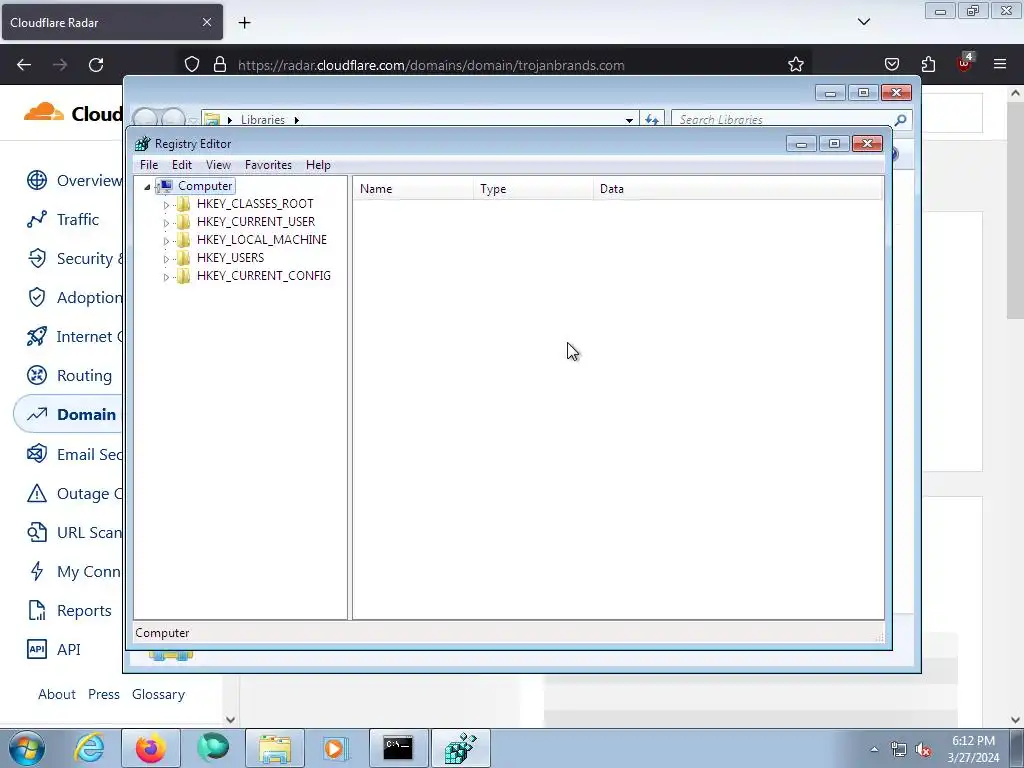Collapse the Computer tree node

pyautogui.click(x=147, y=187)
